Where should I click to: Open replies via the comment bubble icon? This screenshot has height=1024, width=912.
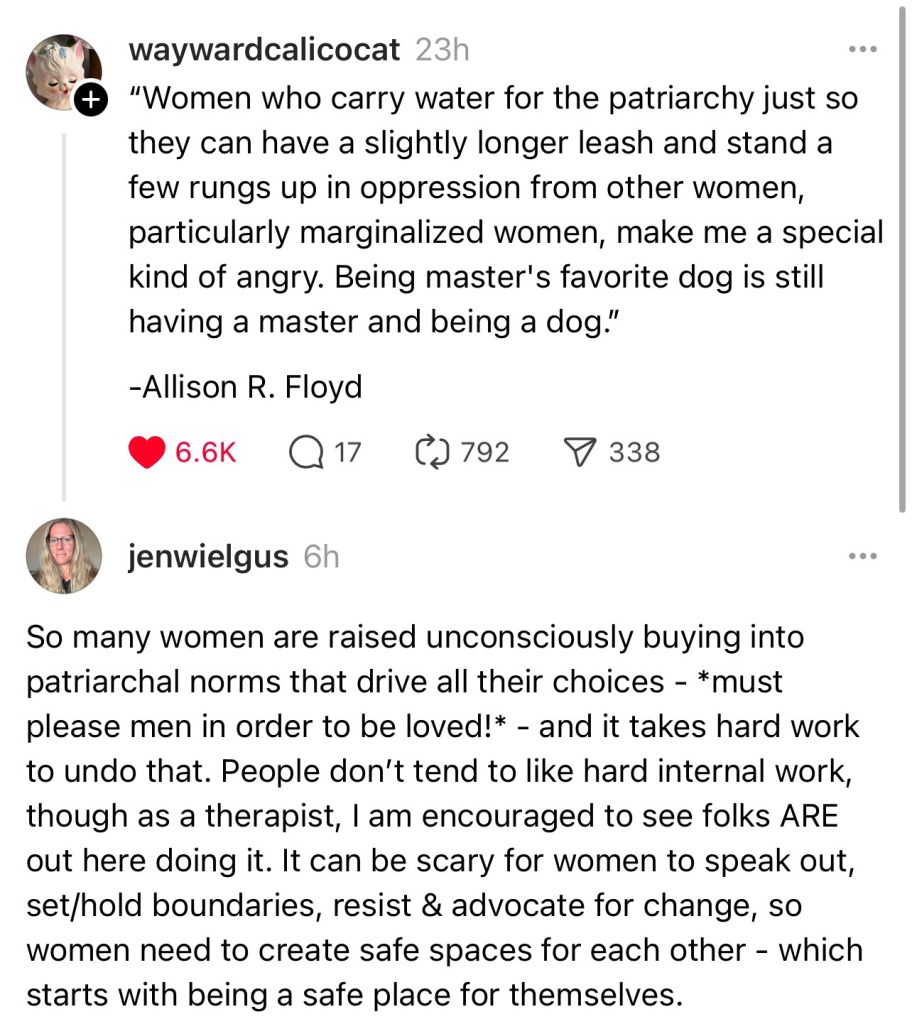[x=305, y=452]
